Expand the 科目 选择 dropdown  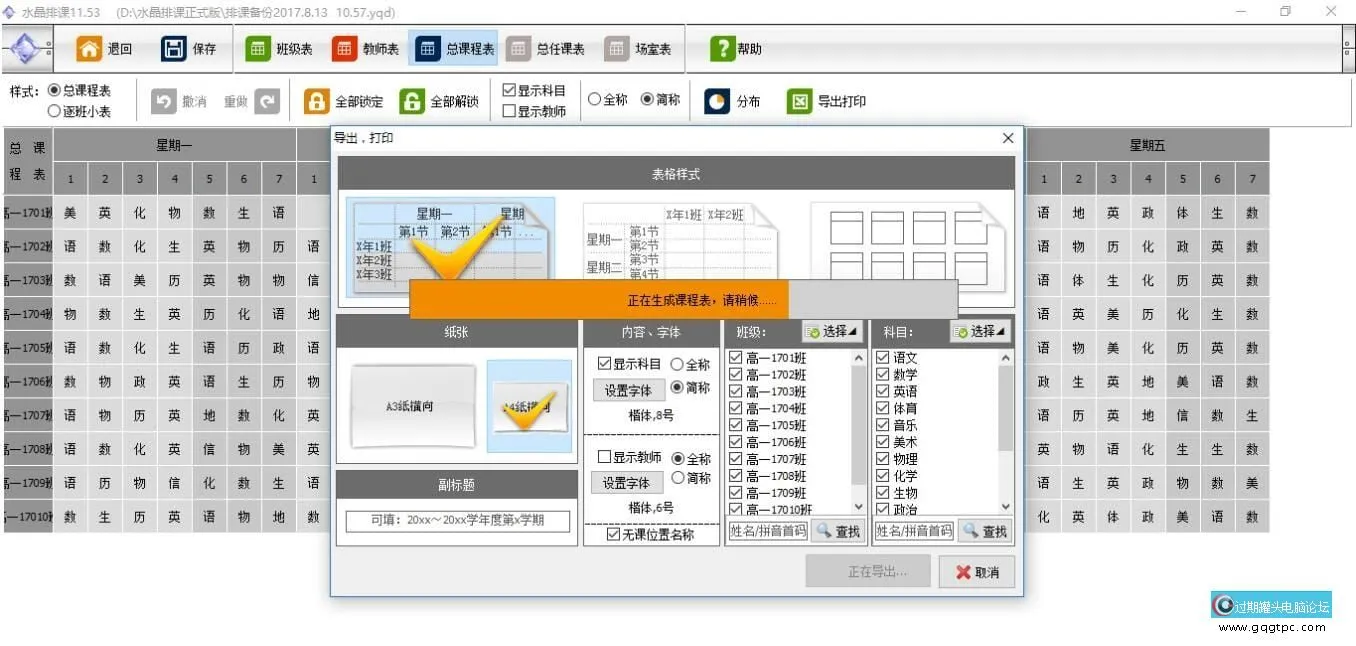(x=980, y=331)
